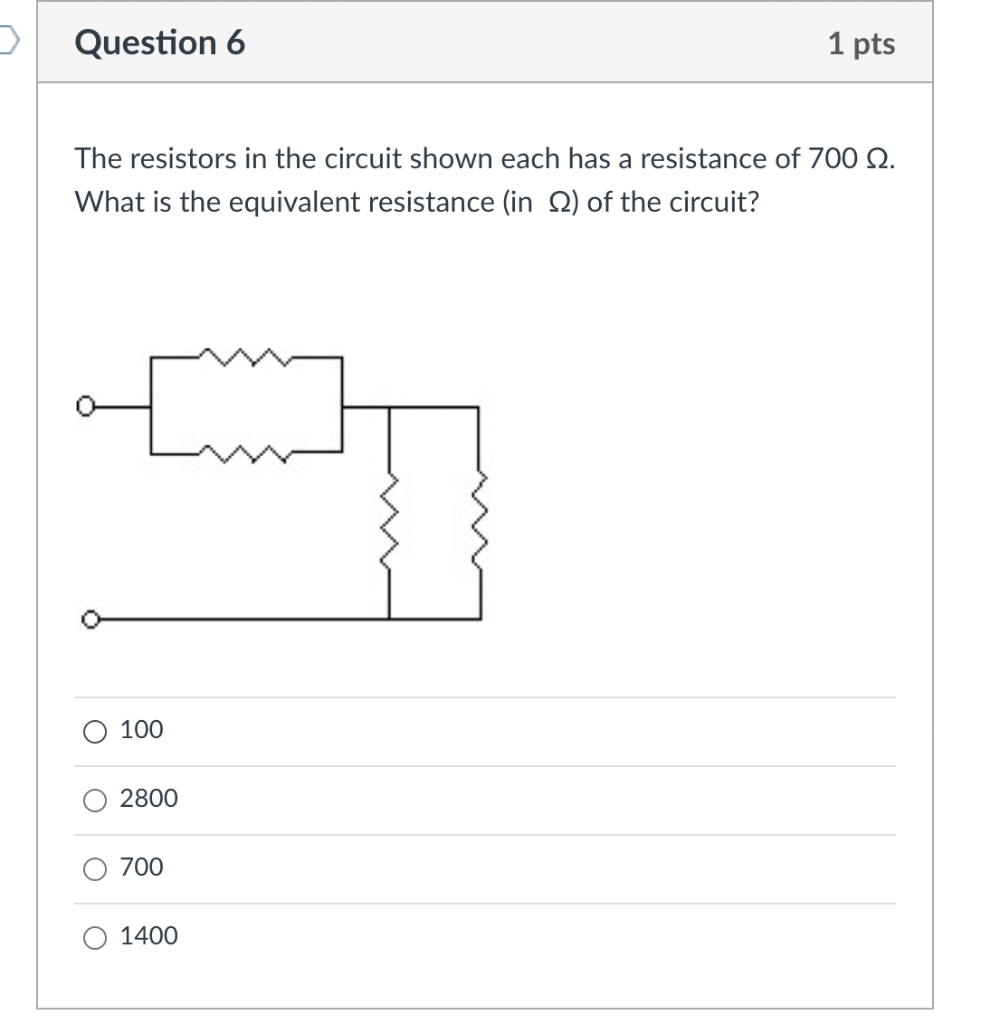The image size is (981, 1024).
Task: Select the 100 radio button
Action: (95, 731)
